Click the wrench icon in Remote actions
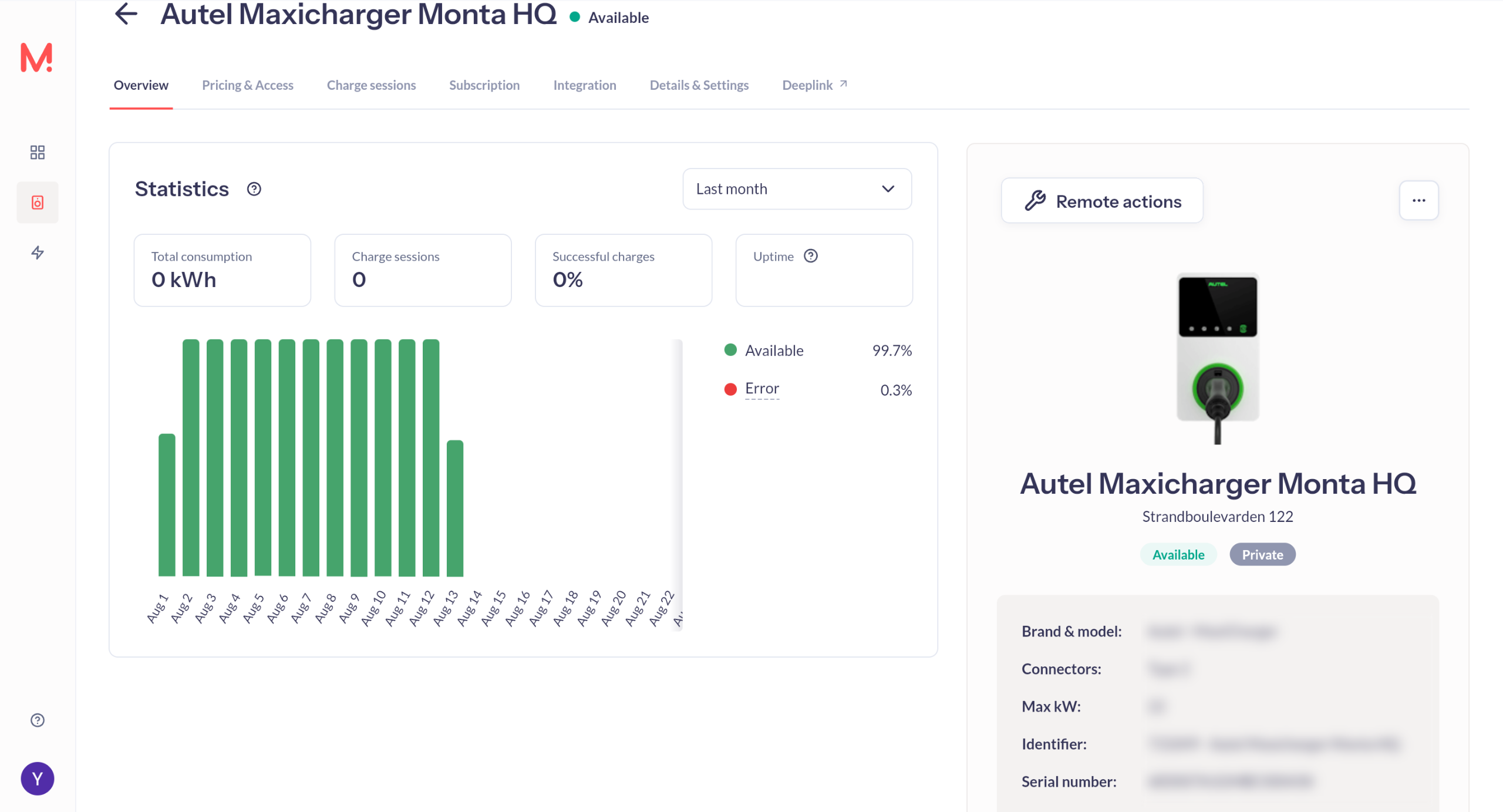Screen dimensions: 1503x812 click(x=1035, y=201)
